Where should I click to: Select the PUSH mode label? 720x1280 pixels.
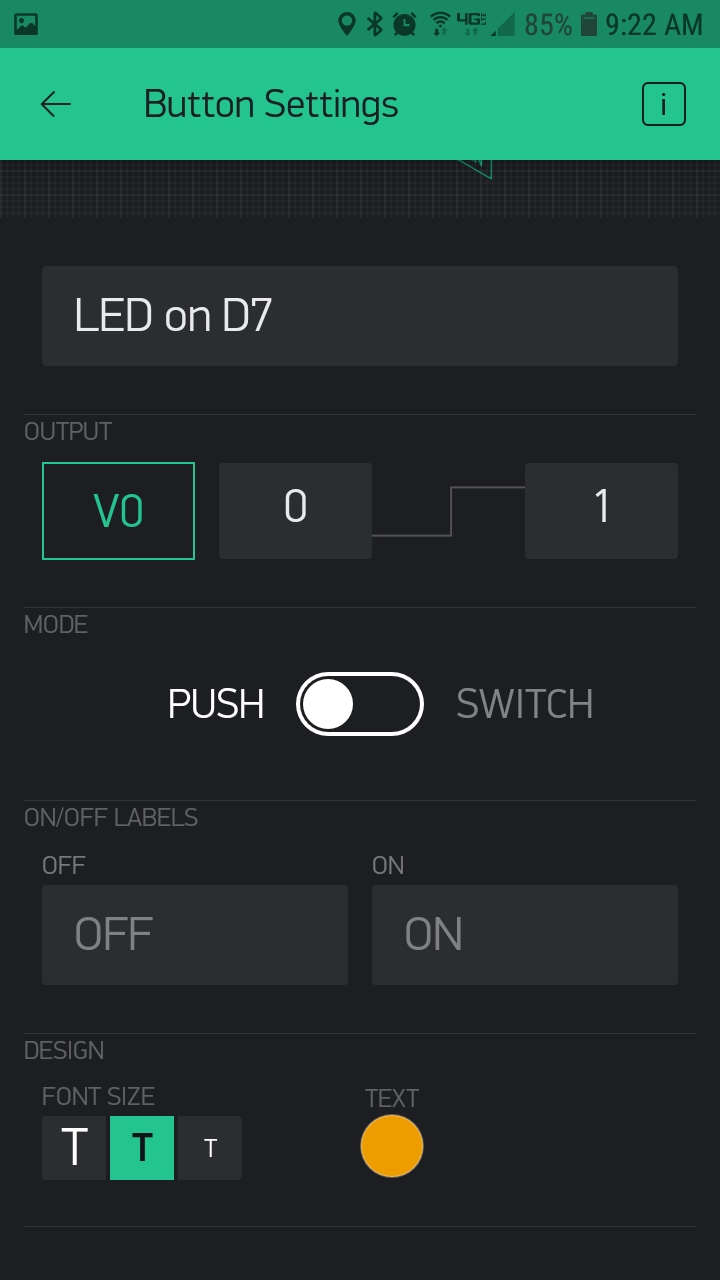[x=216, y=704]
